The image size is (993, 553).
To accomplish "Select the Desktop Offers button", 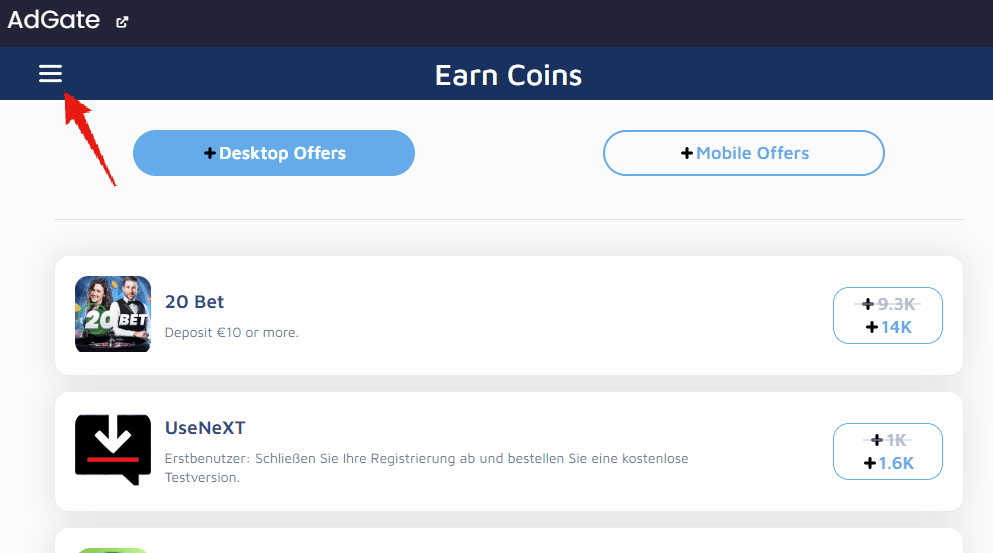I will [x=274, y=153].
